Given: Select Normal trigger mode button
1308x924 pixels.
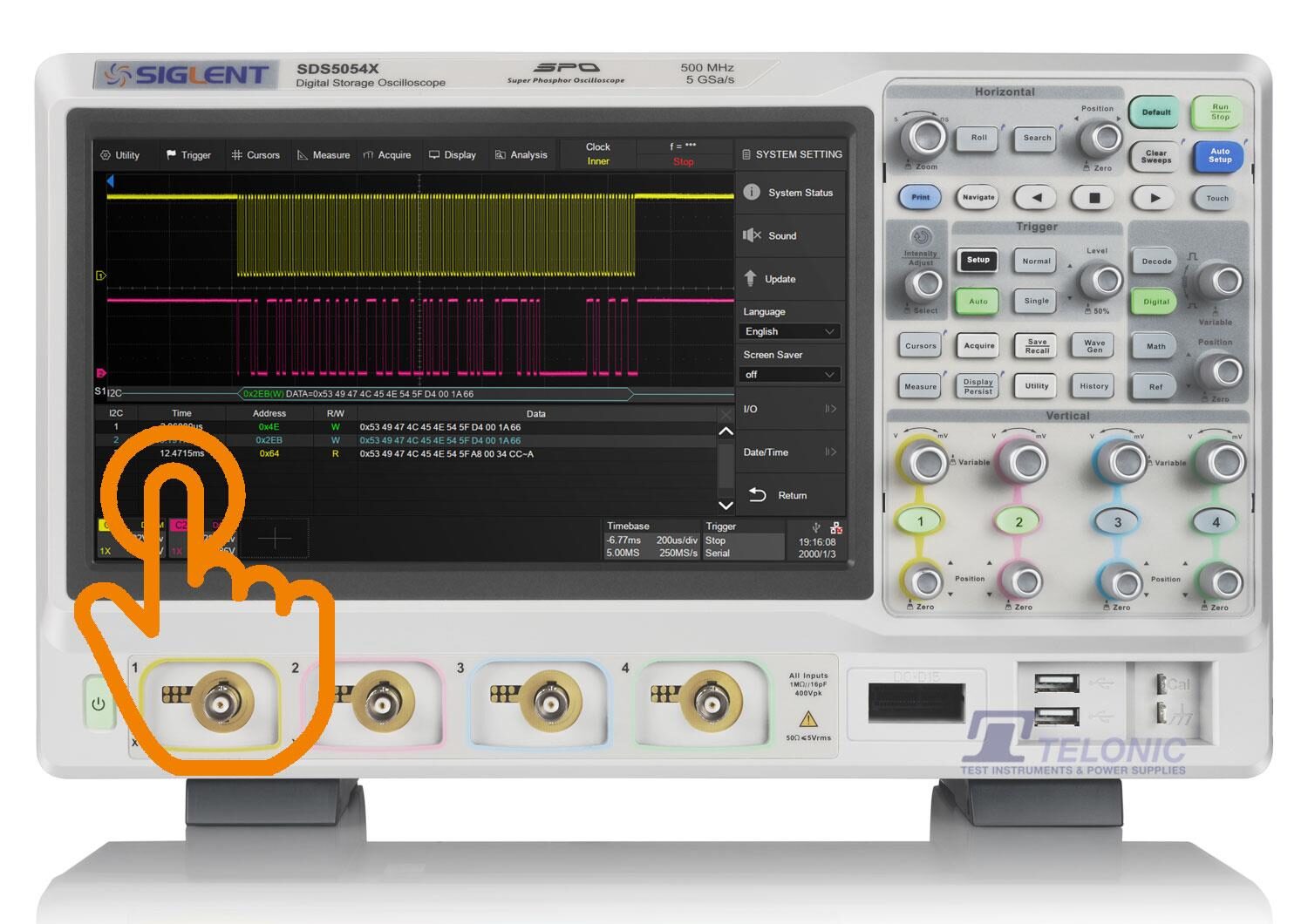Looking at the screenshot, I should tap(1037, 261).
